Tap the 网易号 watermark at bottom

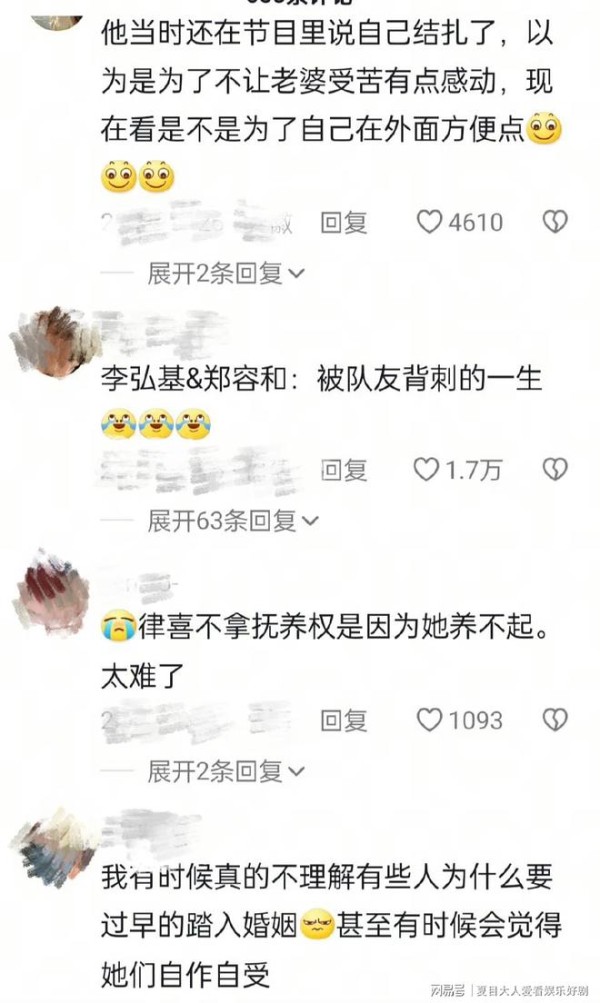pyautogui.click(x=447, y=991)
